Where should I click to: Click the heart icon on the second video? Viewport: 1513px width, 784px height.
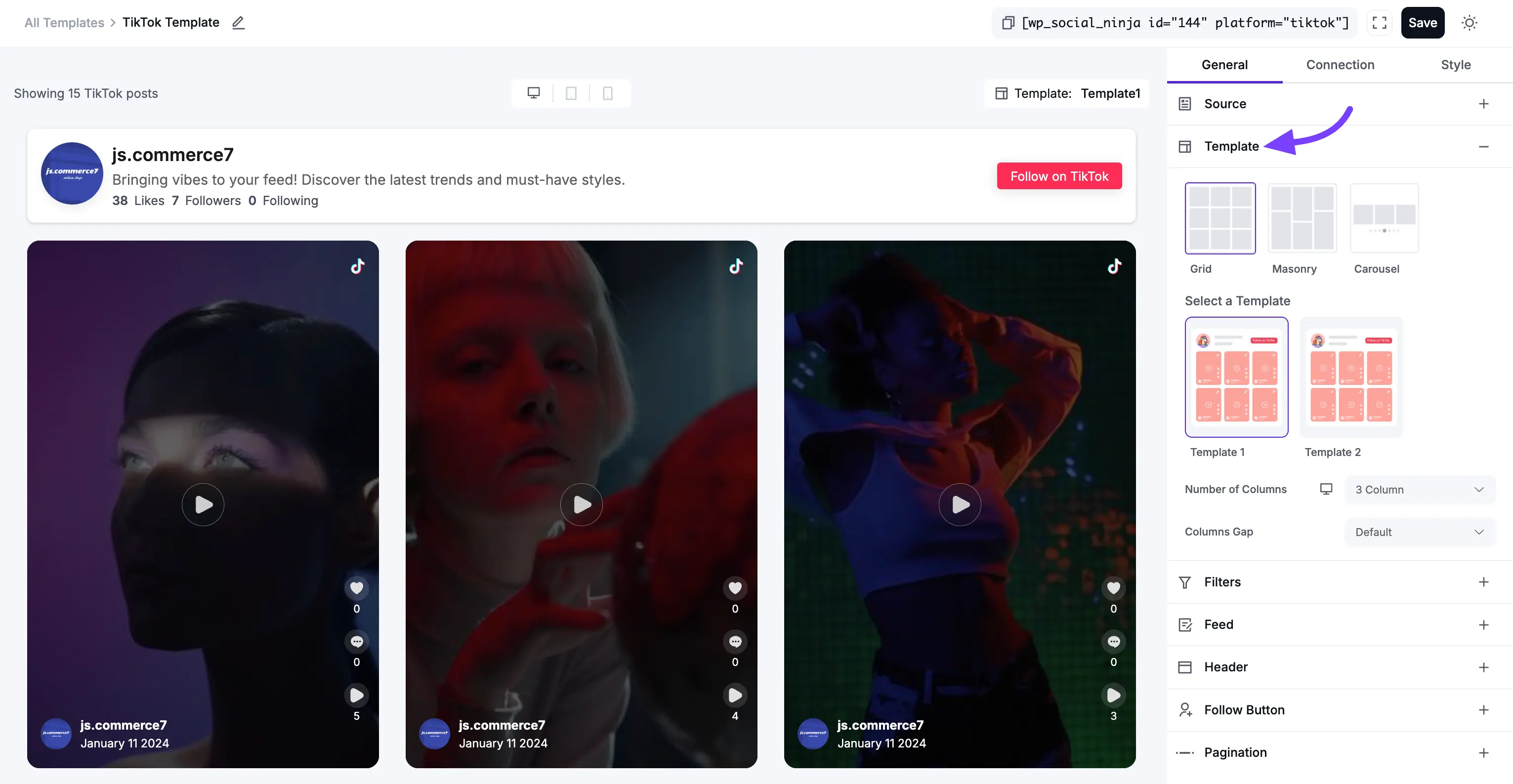tap(735, 588)
